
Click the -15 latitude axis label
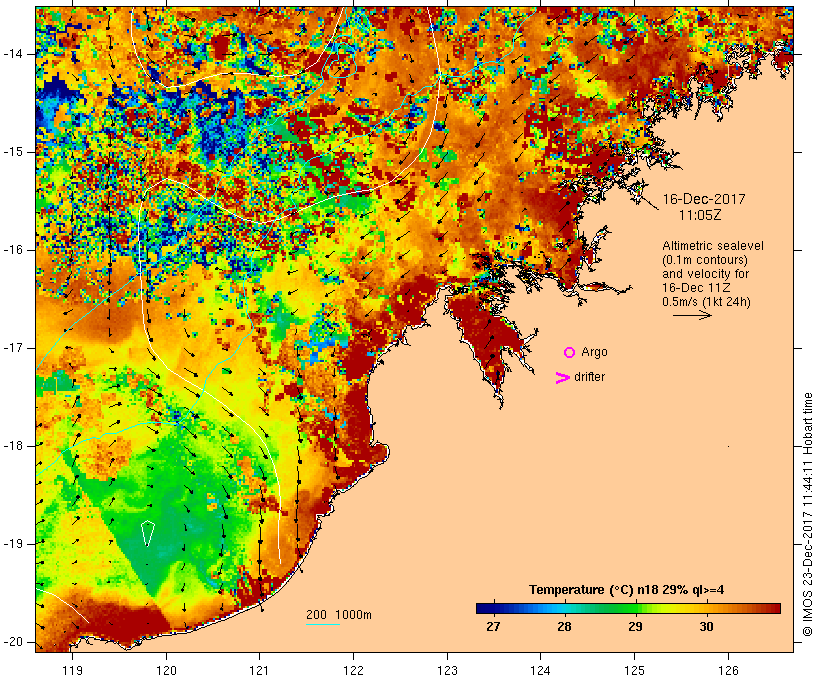pos(13,152)
